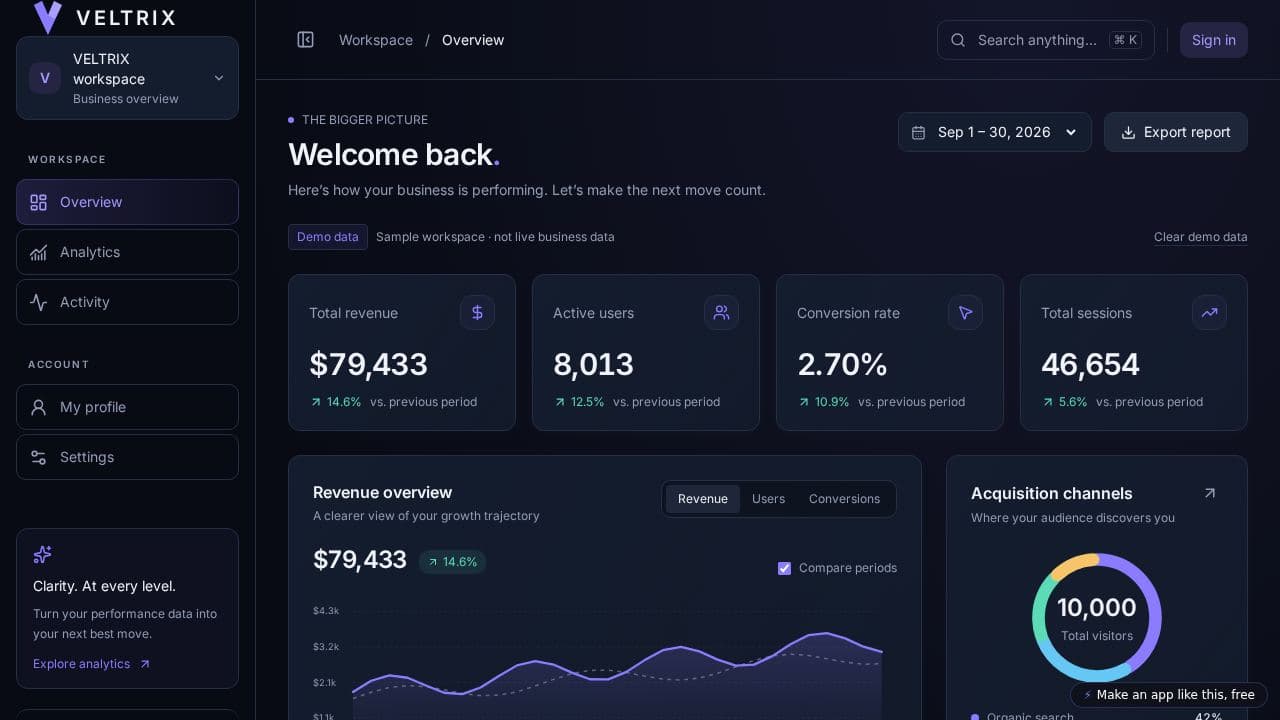1280x720 pixels.
Task: Click the calendar icon in date picker
Action: click(x=919, y=132)
